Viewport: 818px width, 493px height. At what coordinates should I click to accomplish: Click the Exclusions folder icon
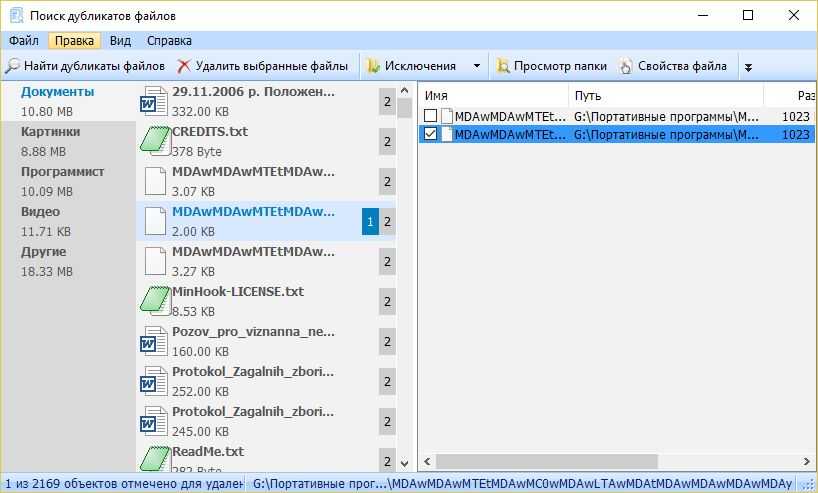pyautogui.click(x=373, y=66)
